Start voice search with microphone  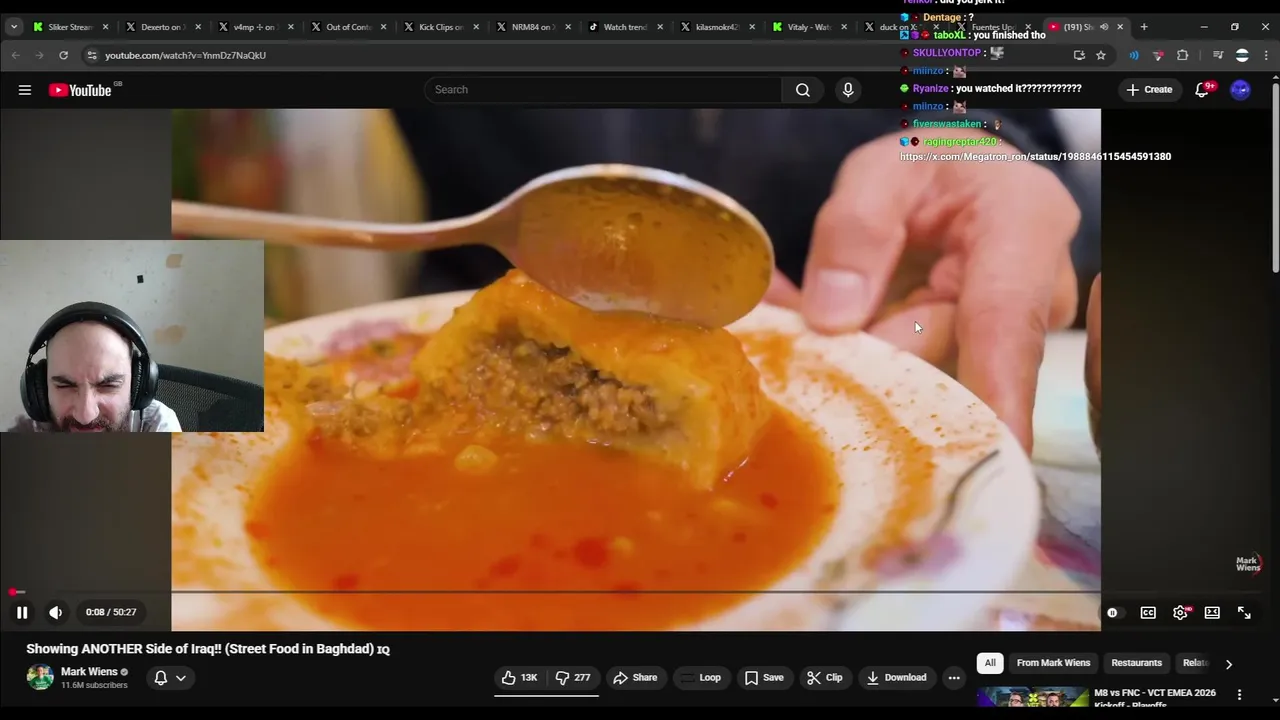tap(848, 90)
